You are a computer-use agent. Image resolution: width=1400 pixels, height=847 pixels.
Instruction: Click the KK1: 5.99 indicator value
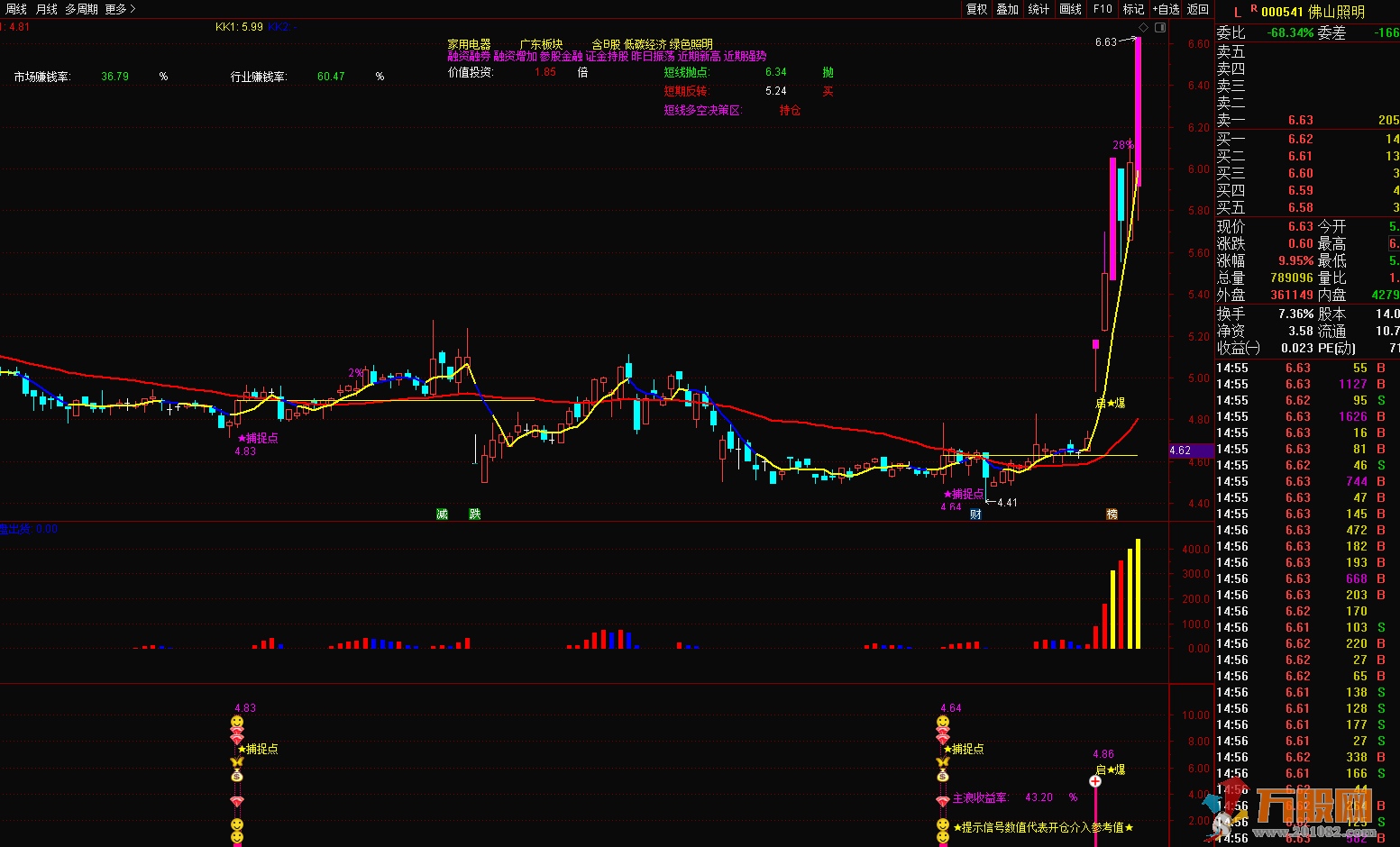[x=239, y=27]
